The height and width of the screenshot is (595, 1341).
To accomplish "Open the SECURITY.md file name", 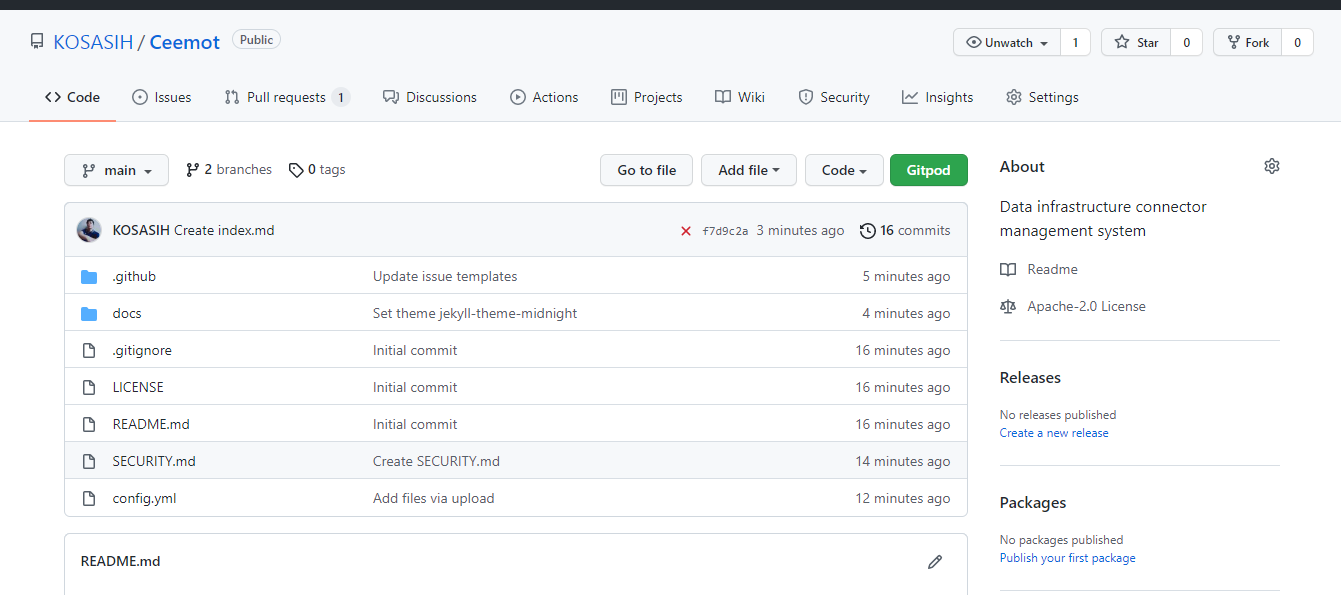I will click(x=154, y=461).
